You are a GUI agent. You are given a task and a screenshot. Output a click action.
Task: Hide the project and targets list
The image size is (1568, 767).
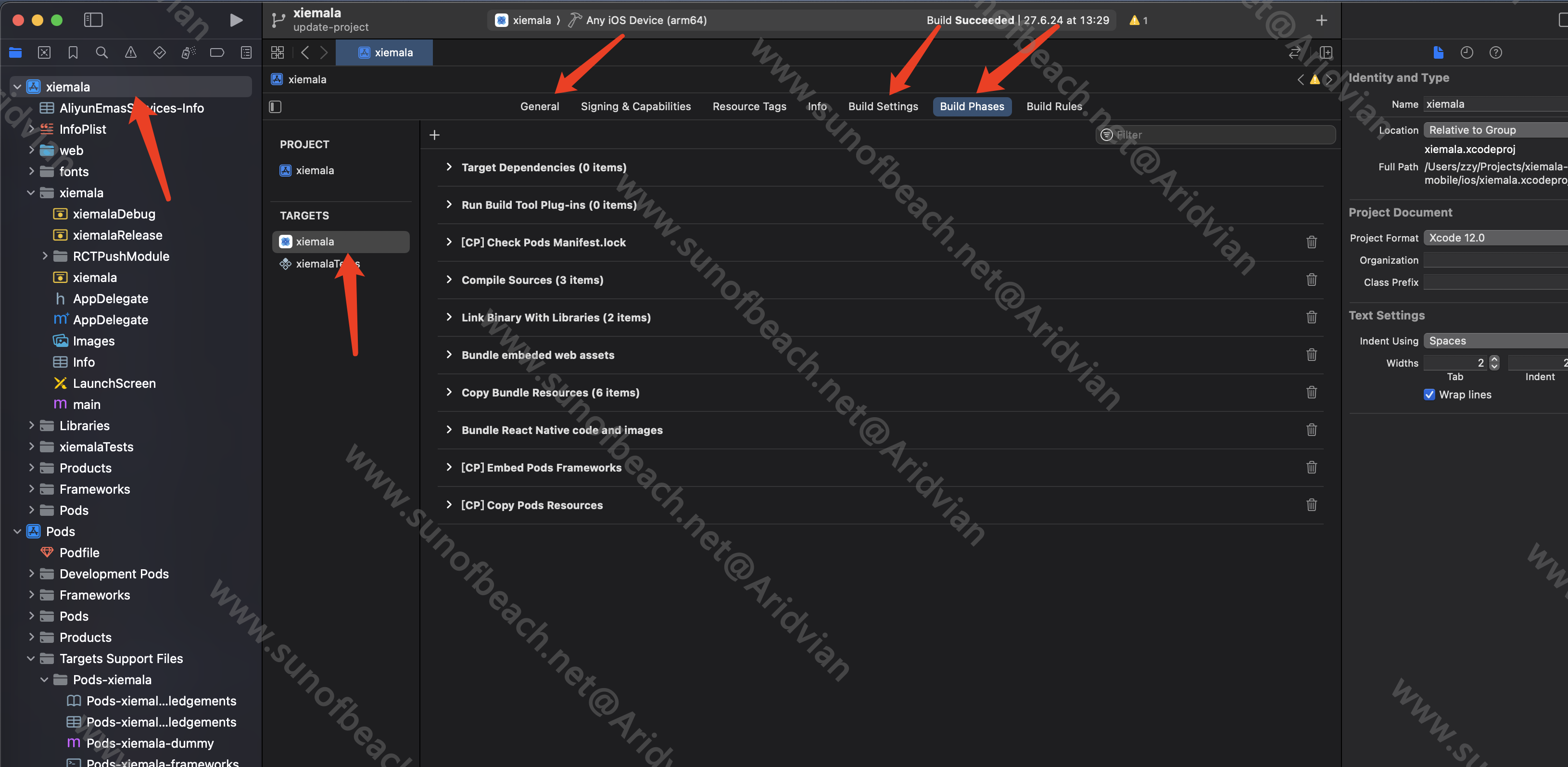pos(275,106)
